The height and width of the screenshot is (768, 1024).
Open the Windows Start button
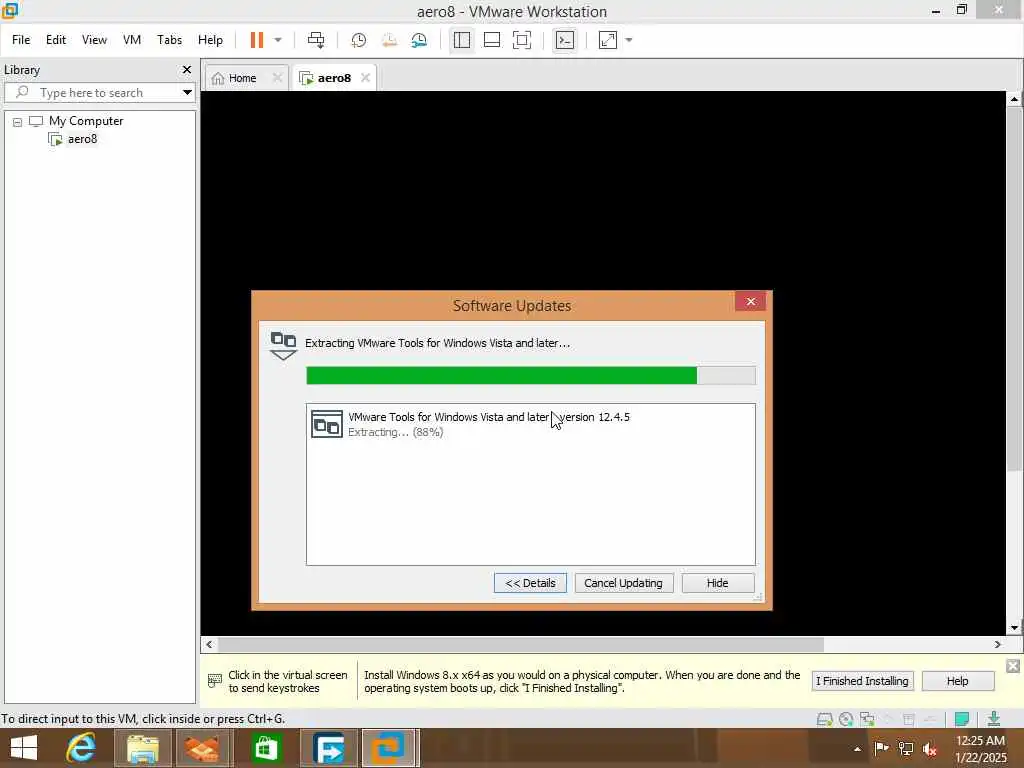[x=24, y=748]
